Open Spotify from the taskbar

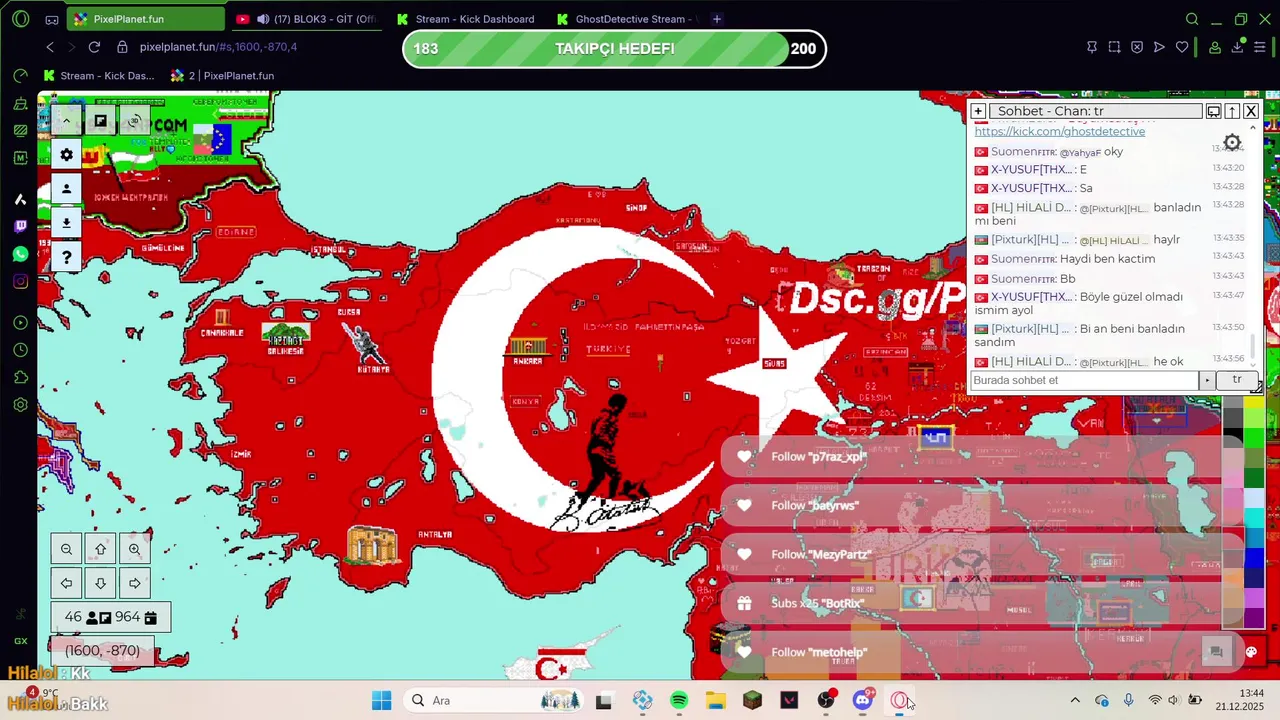pyautogui.click(x=679, y=700)
